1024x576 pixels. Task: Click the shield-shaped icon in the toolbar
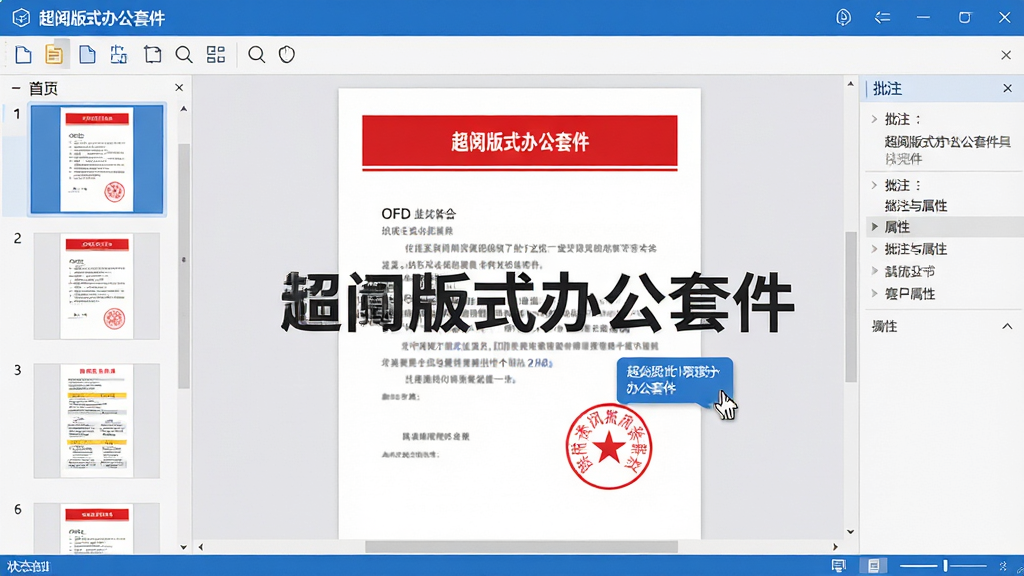(287, 55)
